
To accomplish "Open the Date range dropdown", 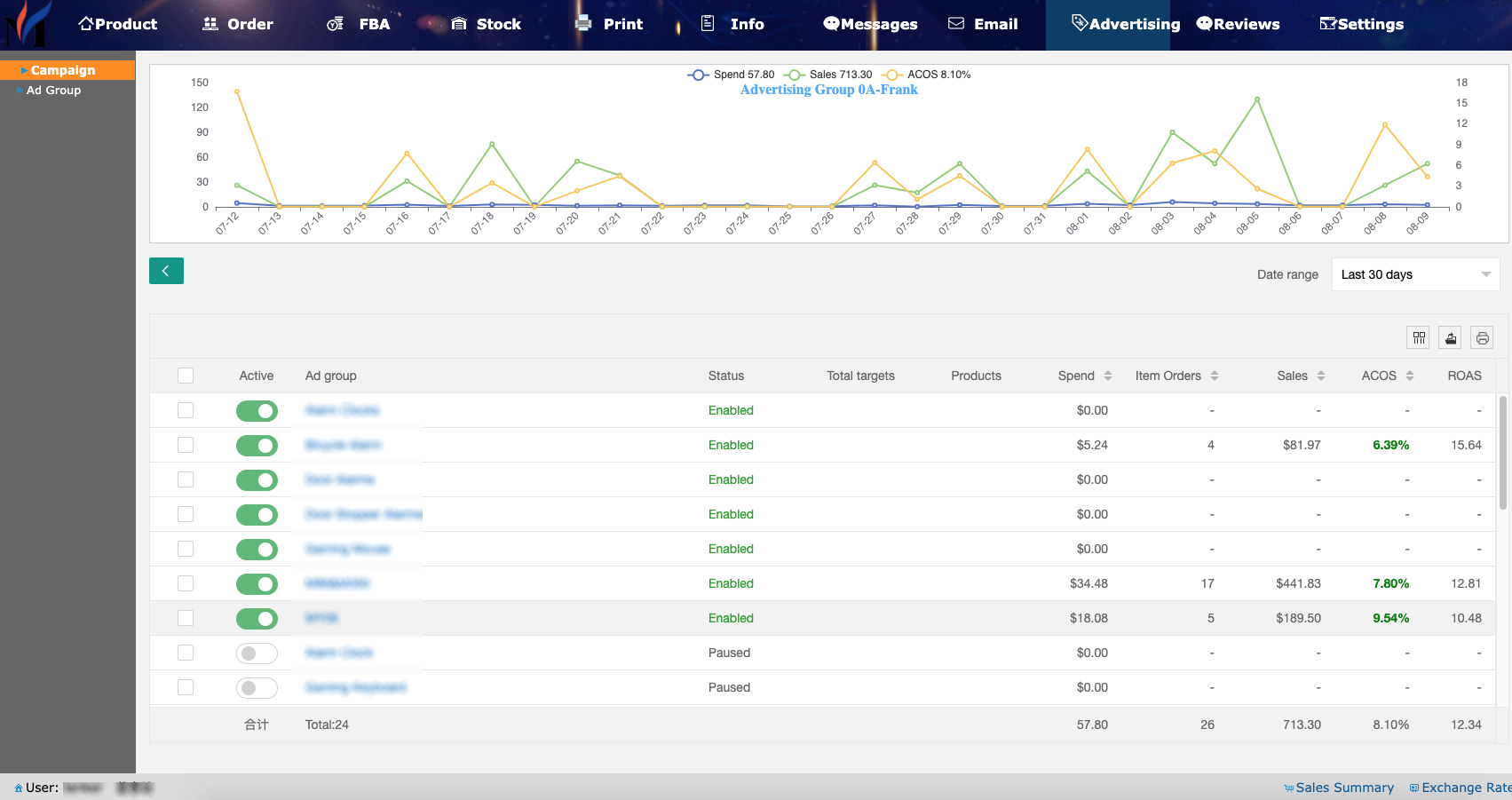I will pyautogui.click(x=1414, y=274).
